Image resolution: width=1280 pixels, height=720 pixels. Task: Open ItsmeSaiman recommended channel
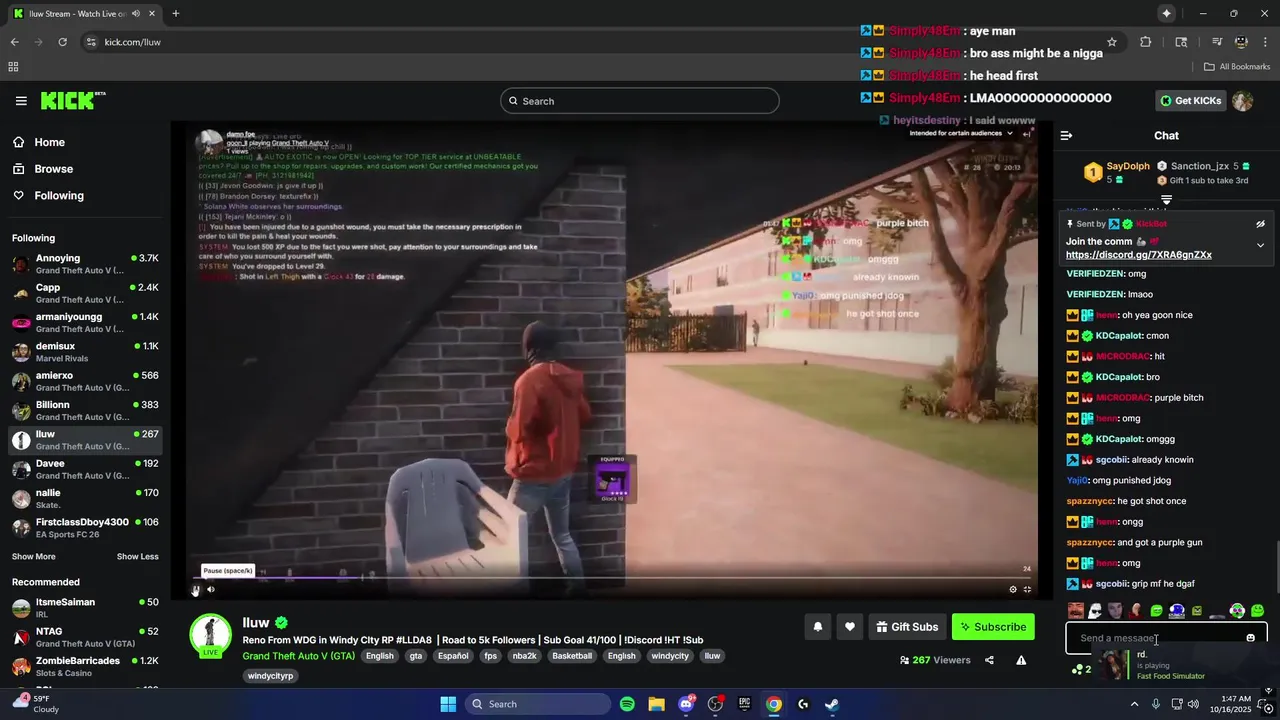click(85, 608)
